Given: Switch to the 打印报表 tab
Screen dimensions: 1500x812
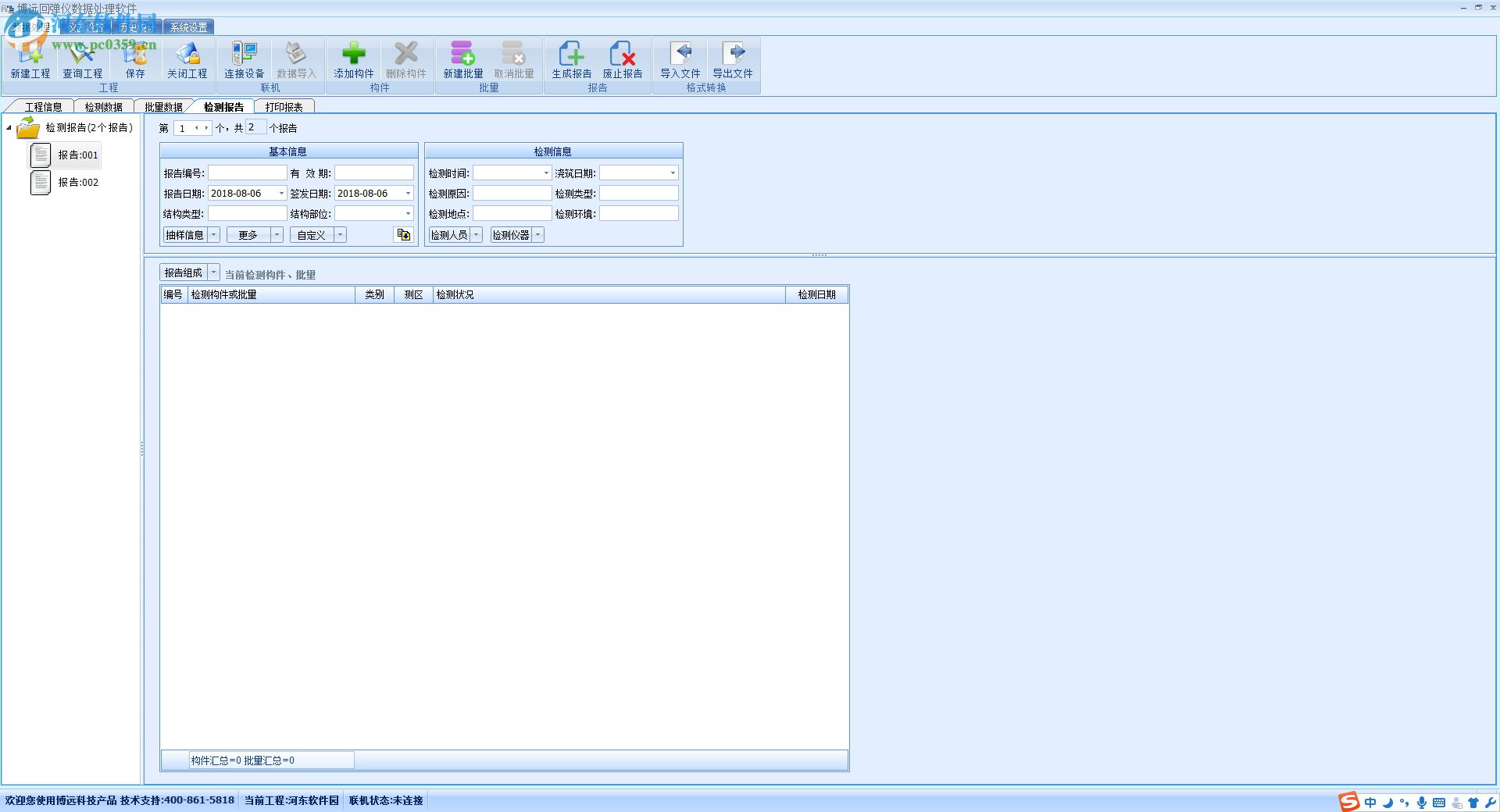Looking at the screenshot, I should click(x=284, y=107).
